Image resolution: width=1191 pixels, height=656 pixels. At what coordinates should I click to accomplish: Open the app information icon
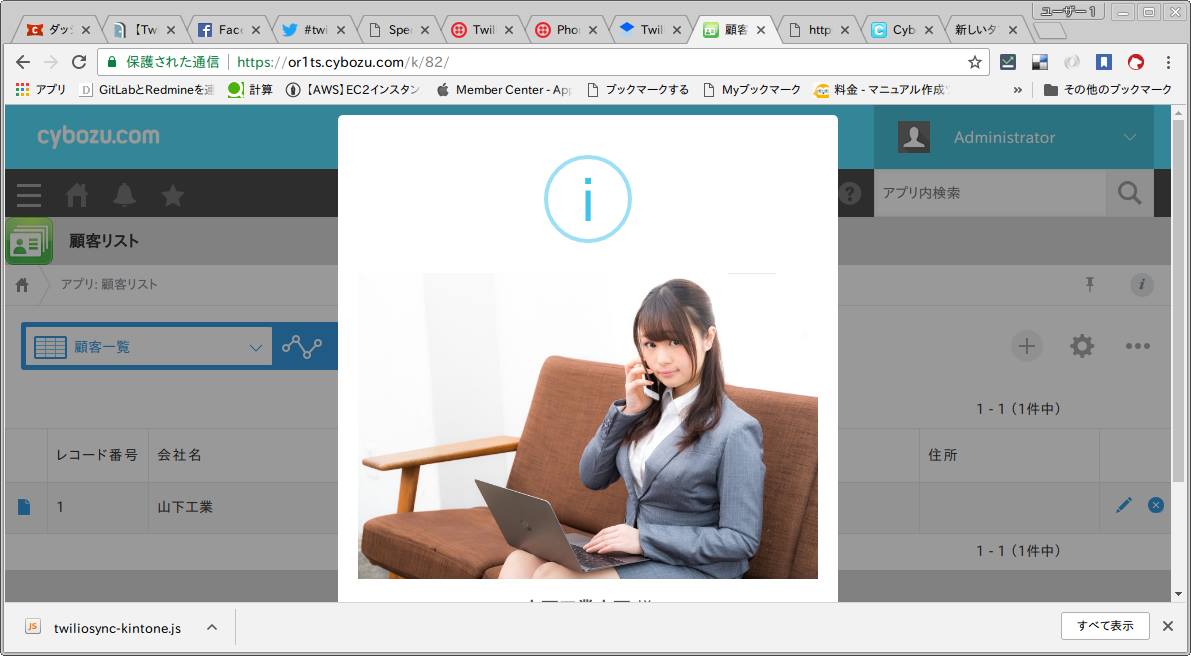[x=1142, y=285]
